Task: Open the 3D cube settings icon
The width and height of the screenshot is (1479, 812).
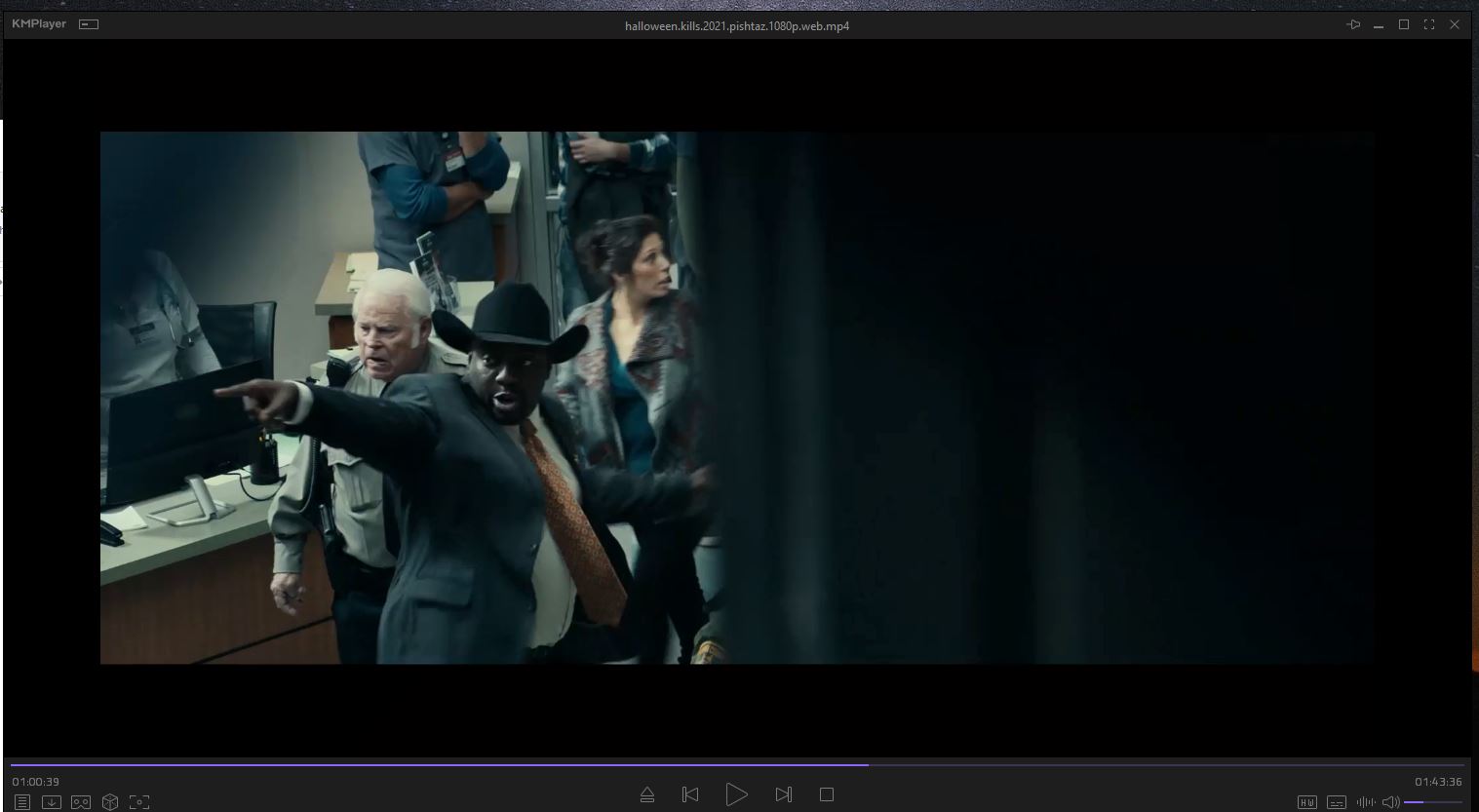Action: click(x=110, y=802)
